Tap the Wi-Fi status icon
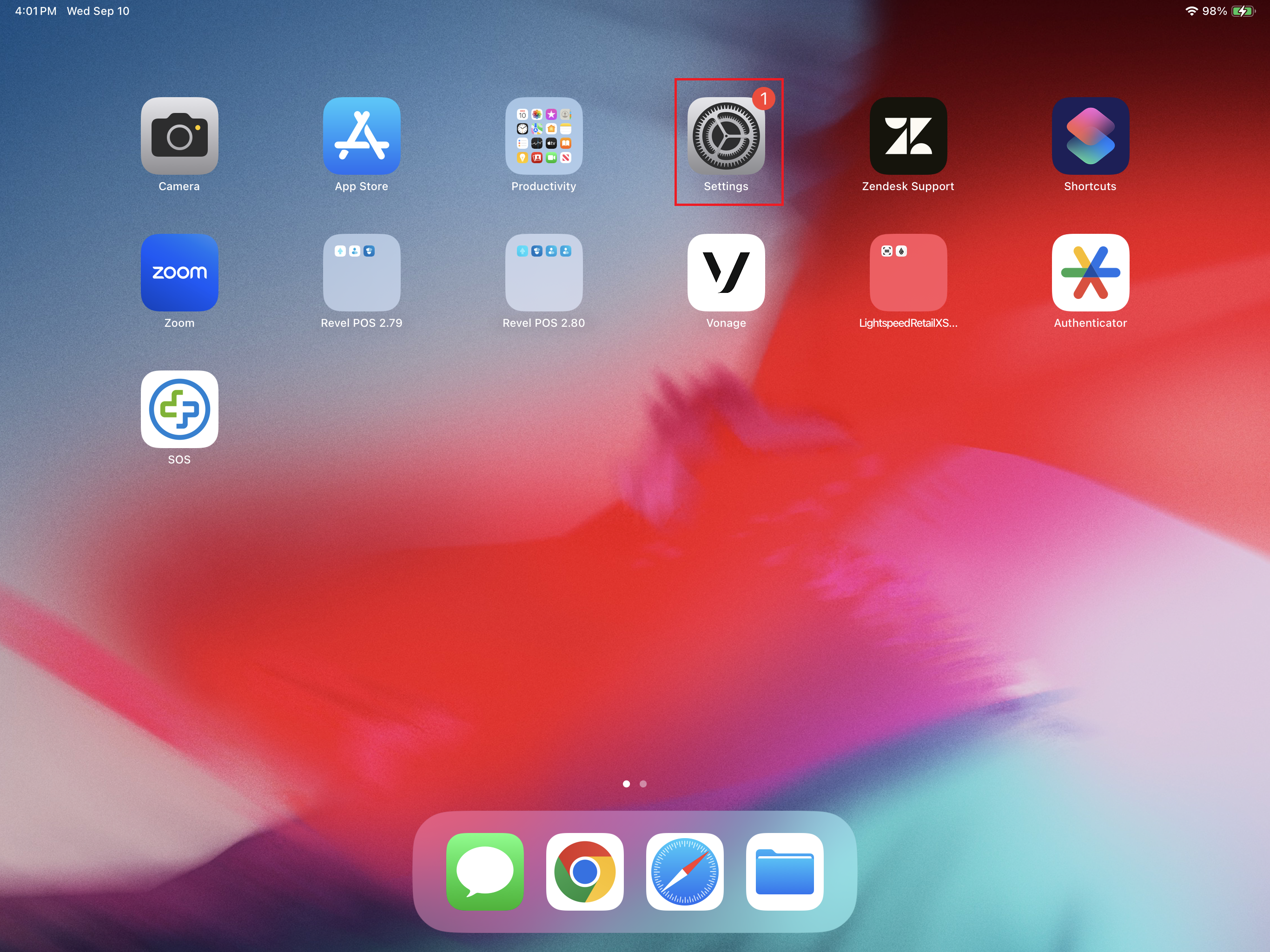 1191,11
